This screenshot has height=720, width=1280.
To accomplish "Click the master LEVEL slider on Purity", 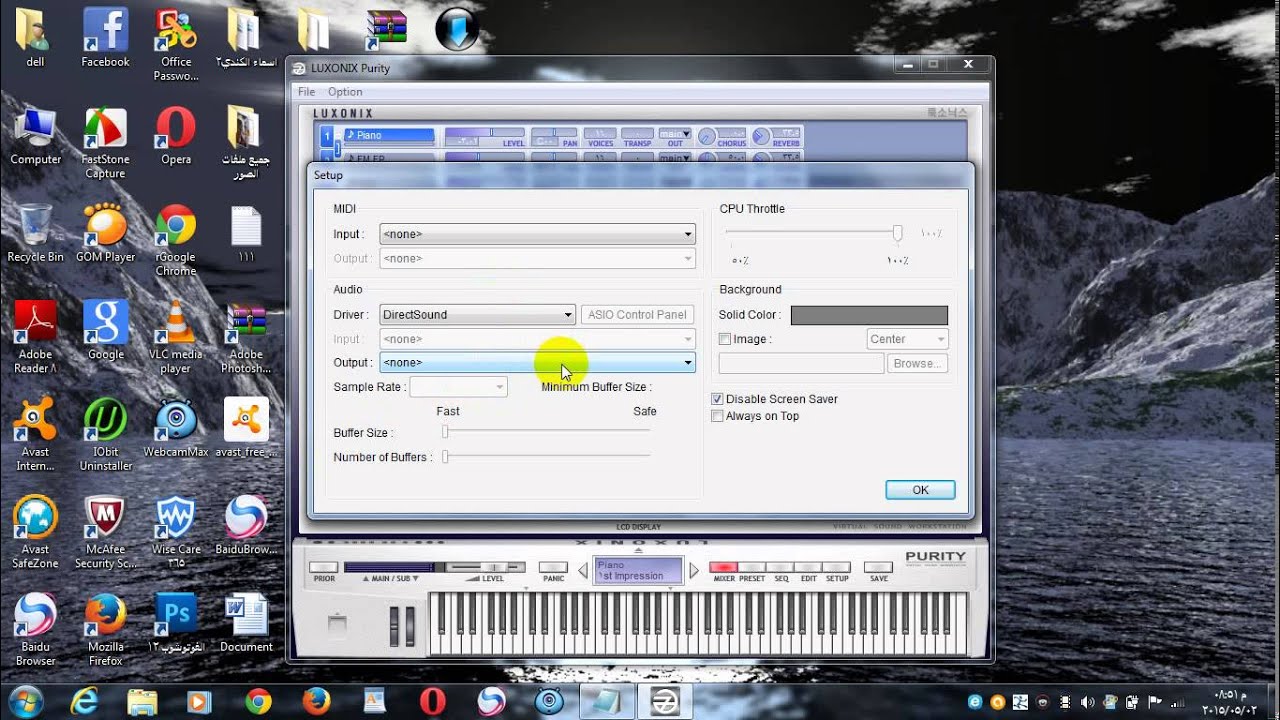I will (x=484, y=567).
